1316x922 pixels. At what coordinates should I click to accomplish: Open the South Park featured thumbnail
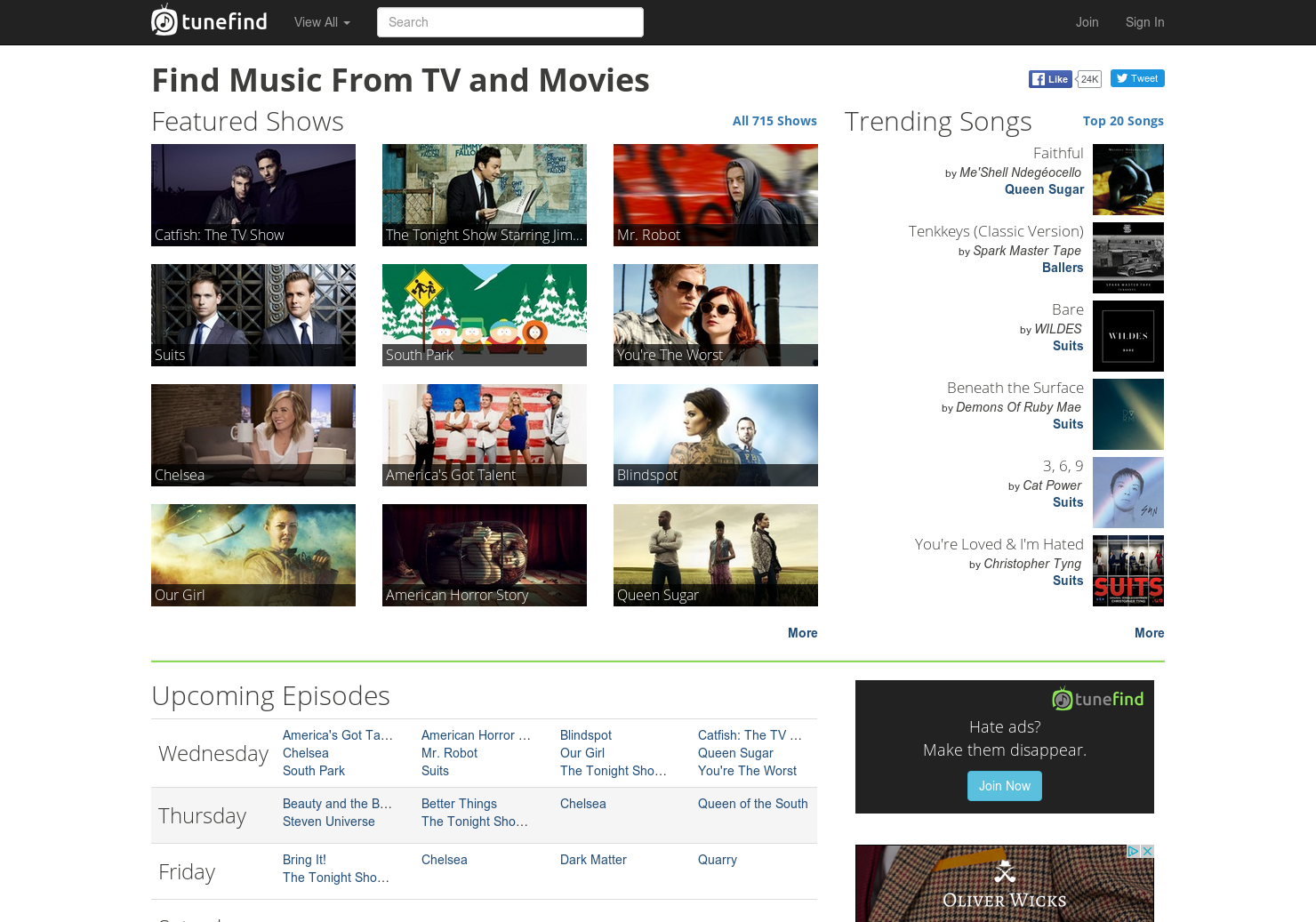pos(485,315)
